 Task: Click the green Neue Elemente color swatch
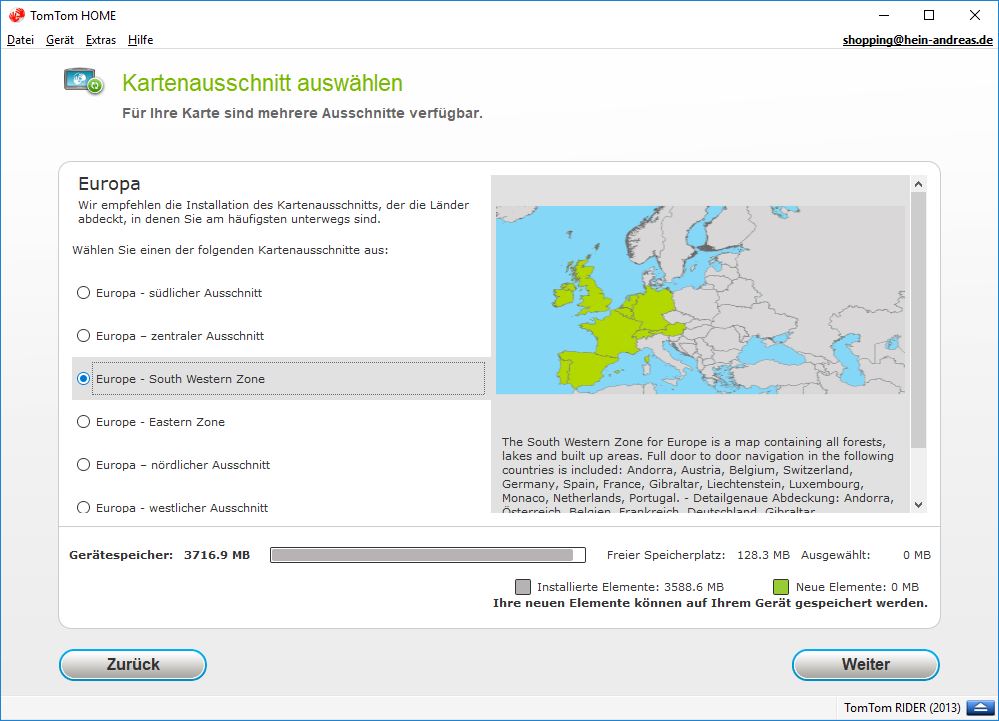point(781,587)
